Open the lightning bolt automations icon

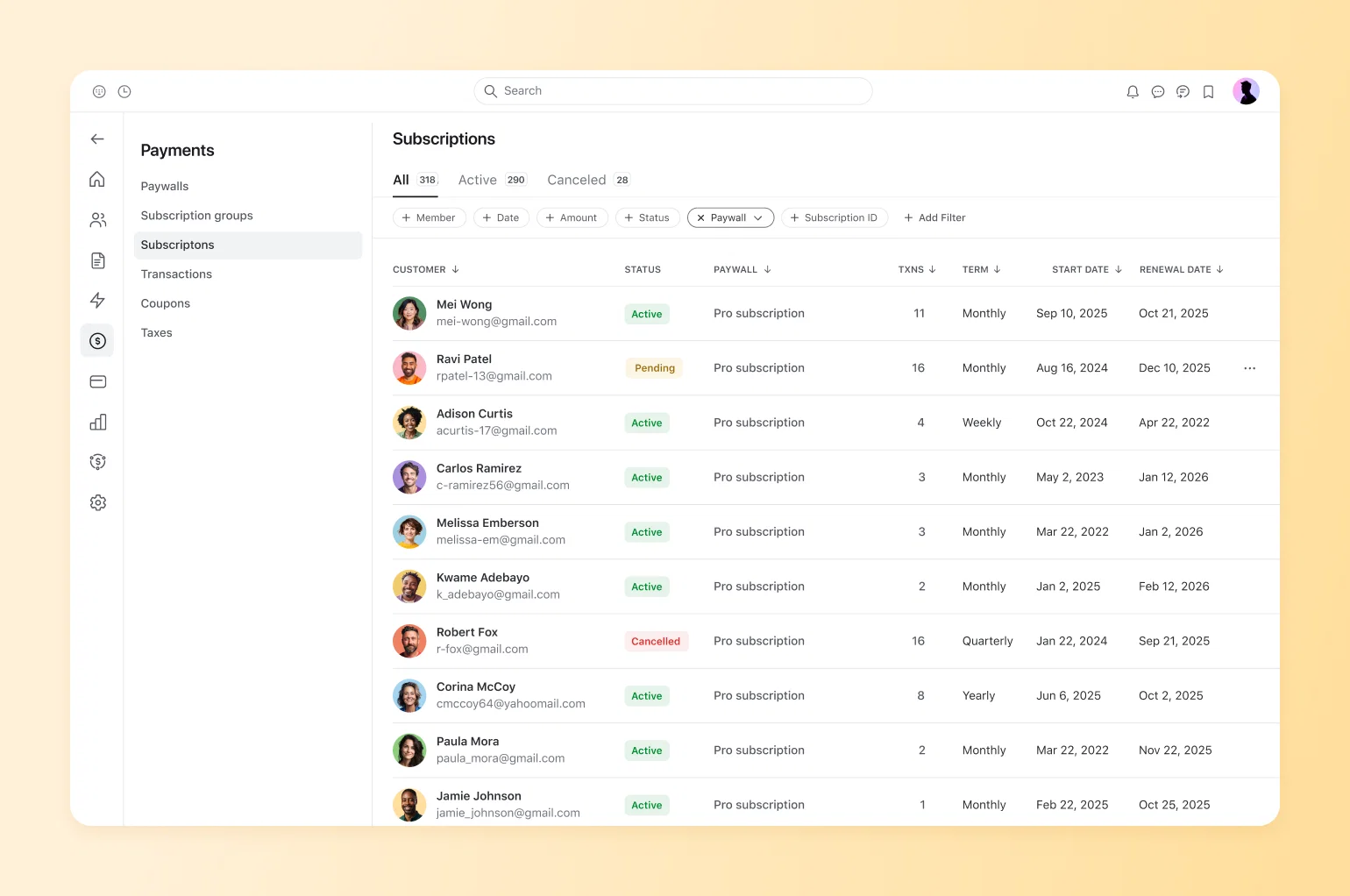click(x=97, y=301)
